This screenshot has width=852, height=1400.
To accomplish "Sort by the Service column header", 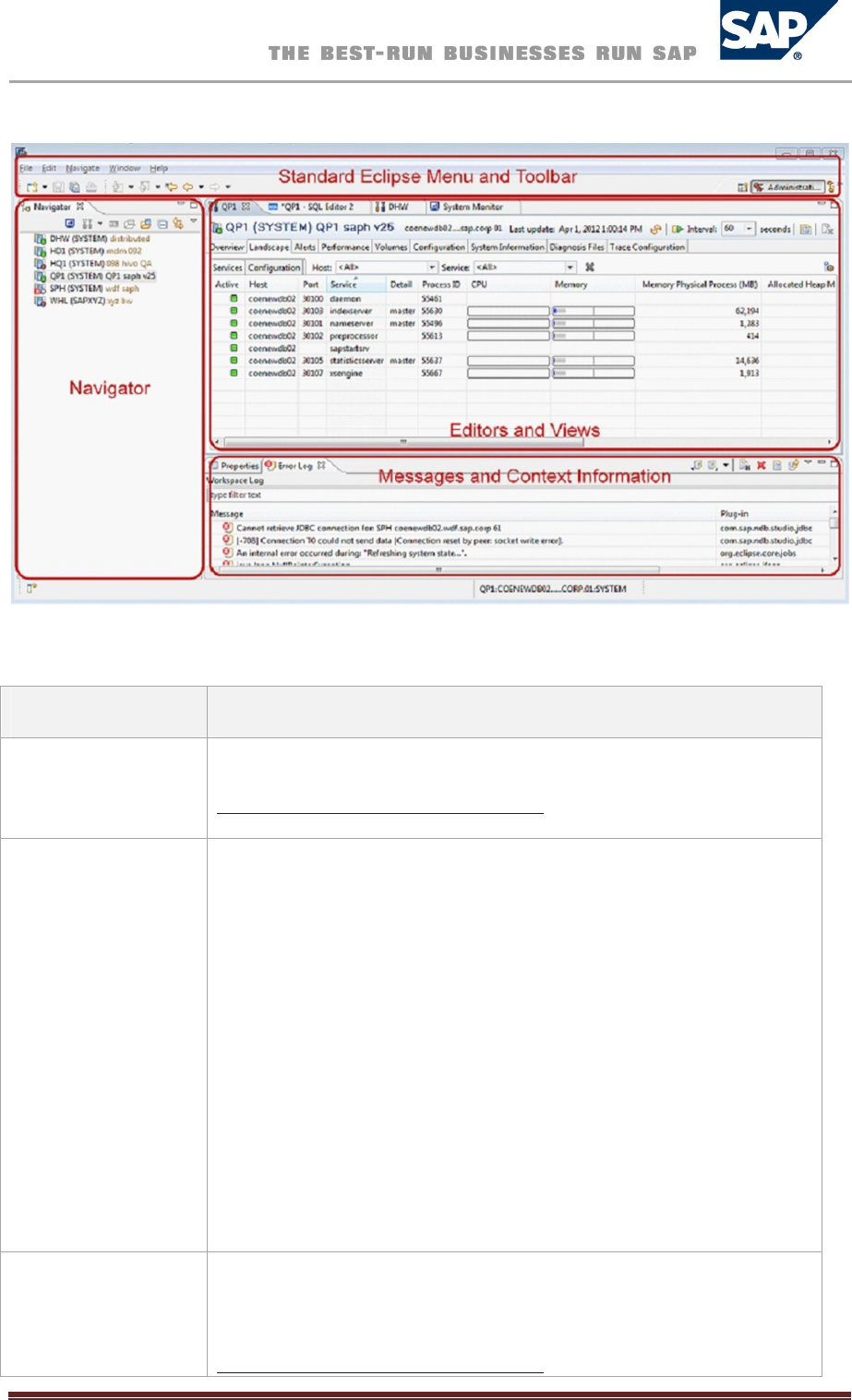I will point(356,284).
